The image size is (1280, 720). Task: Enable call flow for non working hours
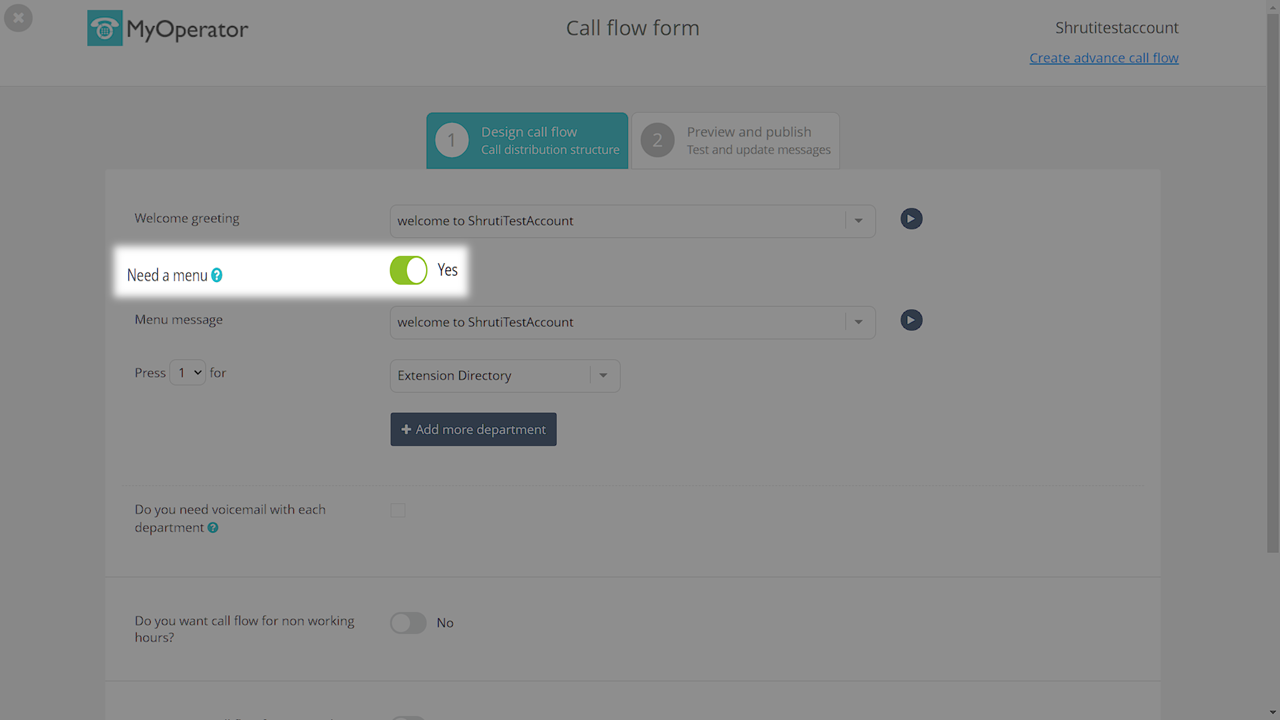click(x=408, y=623)
